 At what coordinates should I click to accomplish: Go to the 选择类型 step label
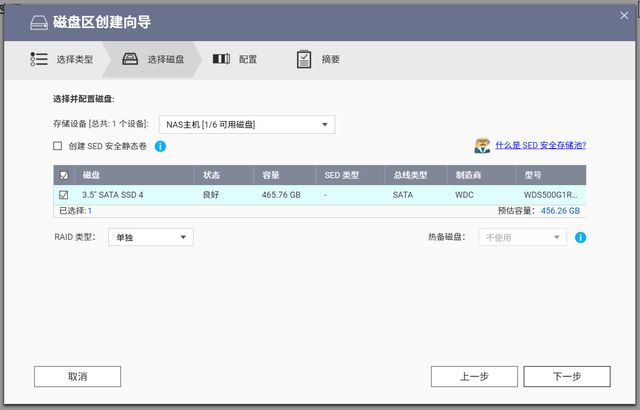coord(75,60)
